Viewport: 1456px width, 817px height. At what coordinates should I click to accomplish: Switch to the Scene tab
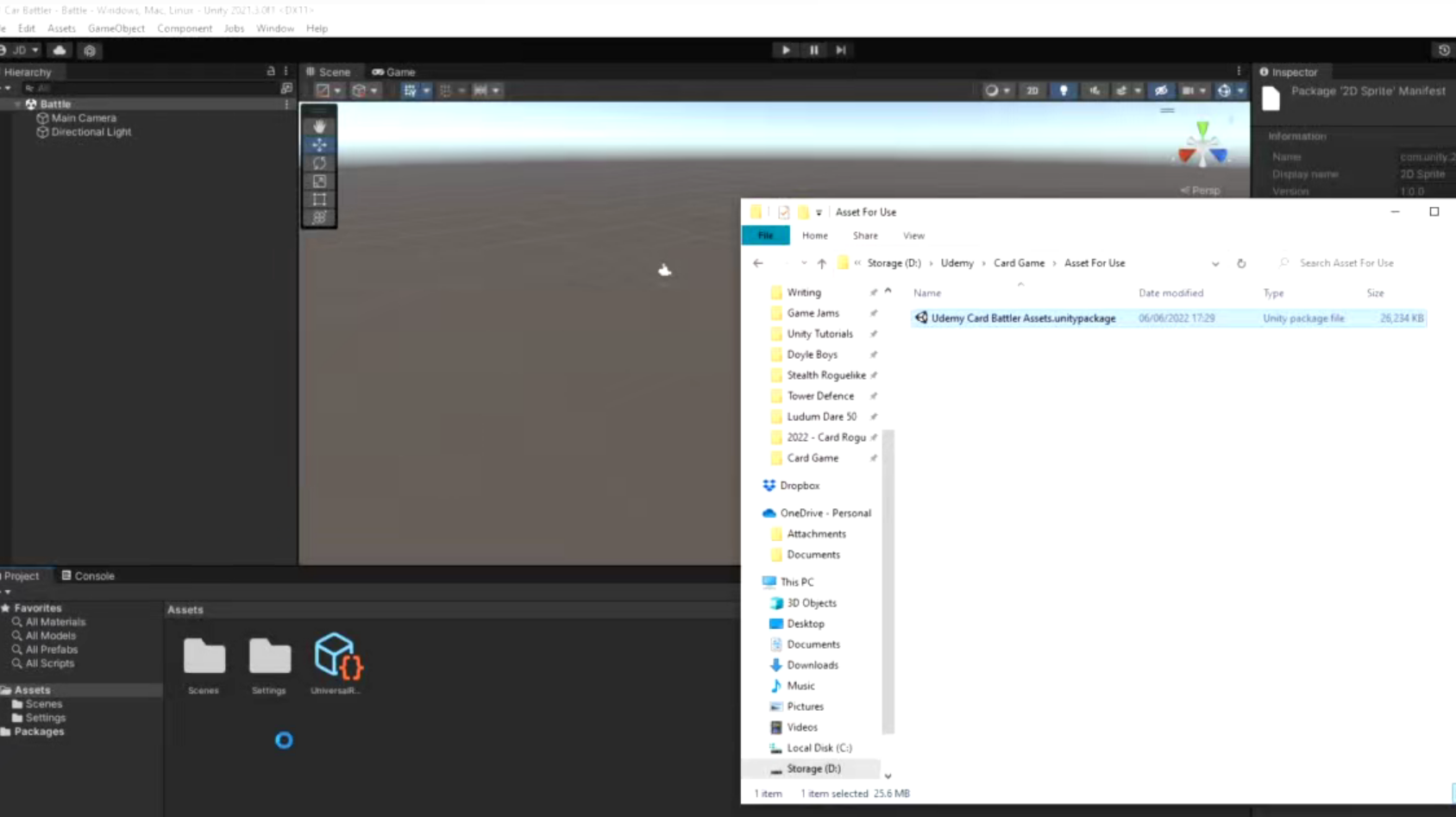point(329,72)
